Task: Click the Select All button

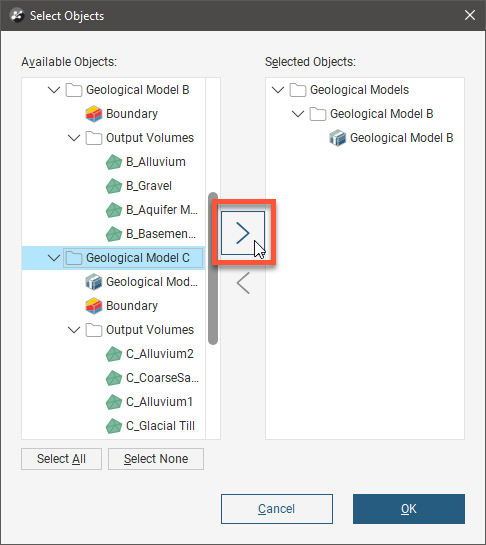Action: coord(62,459)
